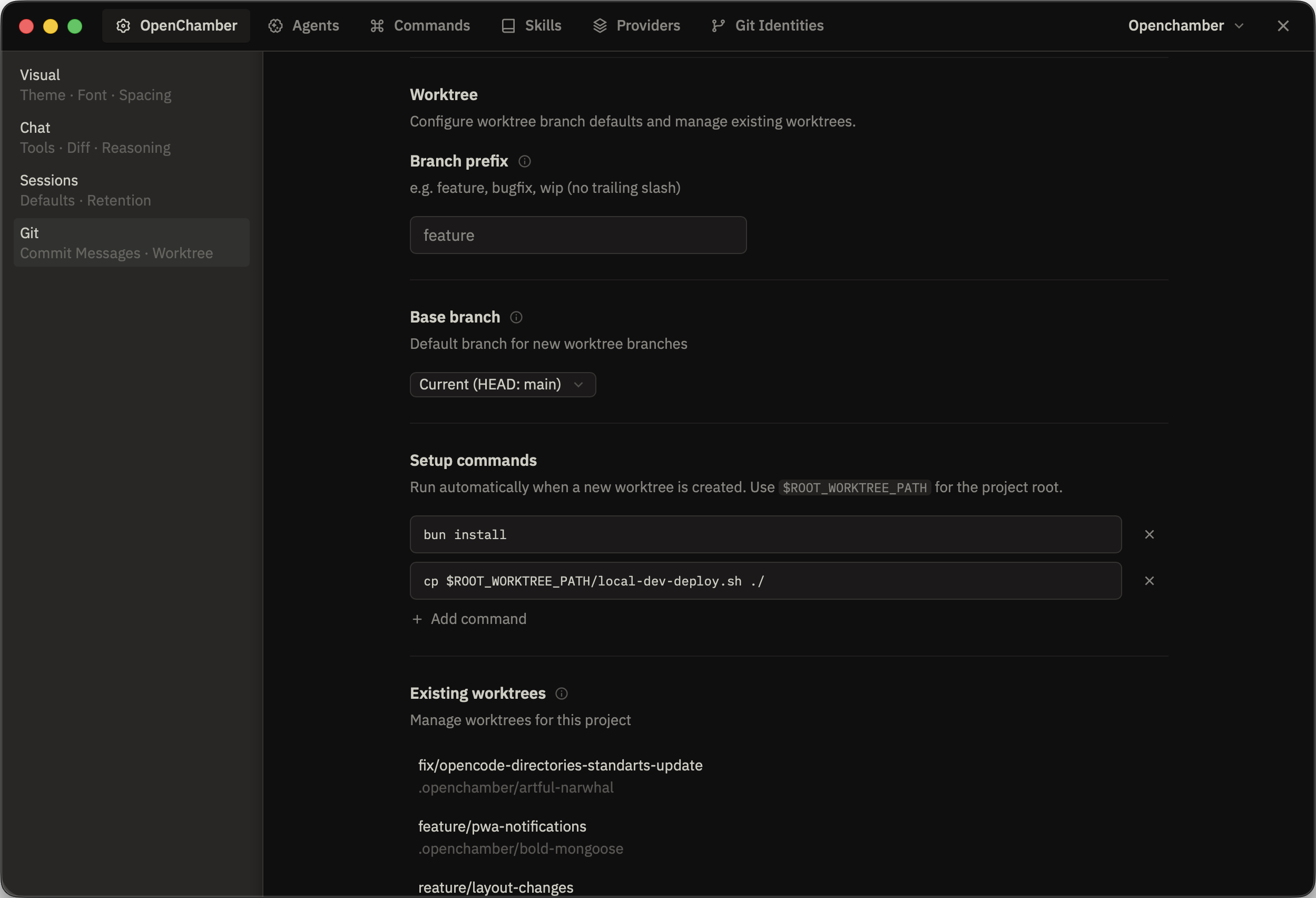
Task: Open Visual settings in sidebar
Action: coord(131,85)
